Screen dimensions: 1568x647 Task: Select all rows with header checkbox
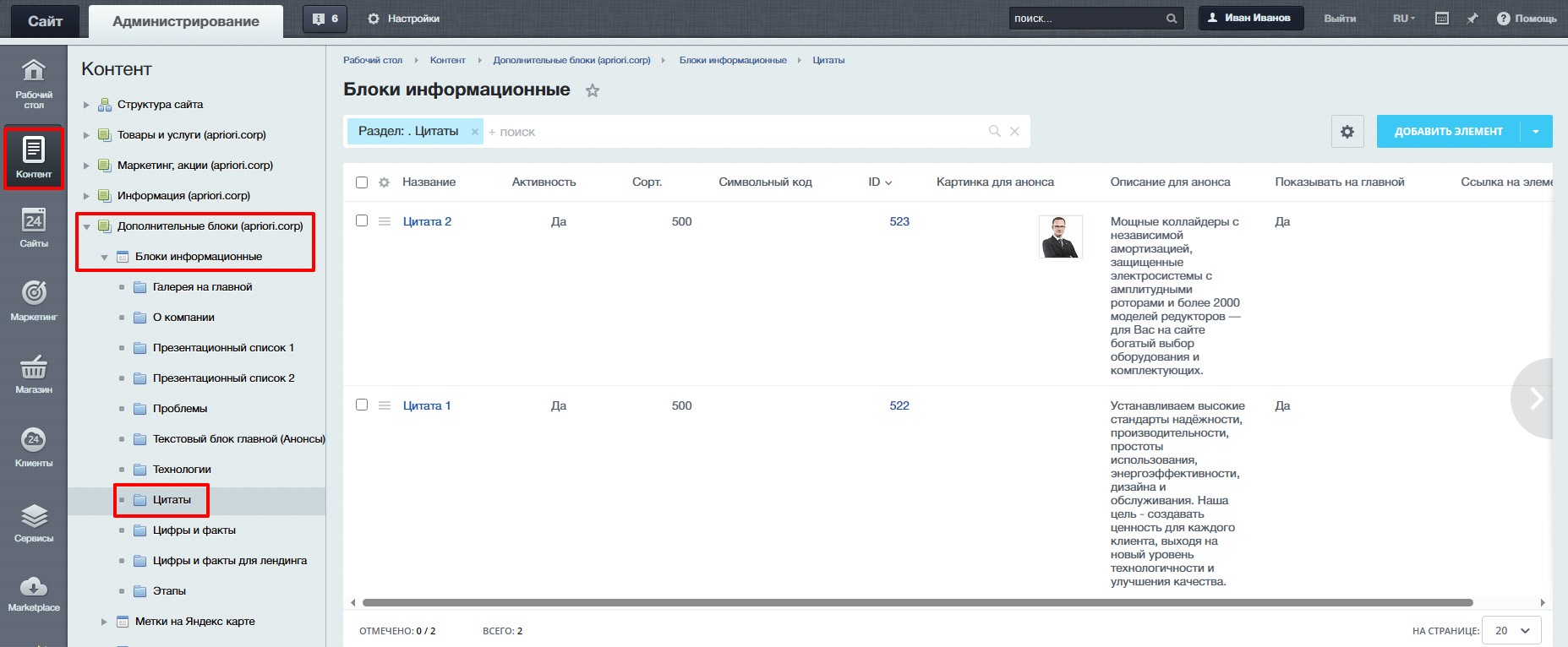(362, 182)
